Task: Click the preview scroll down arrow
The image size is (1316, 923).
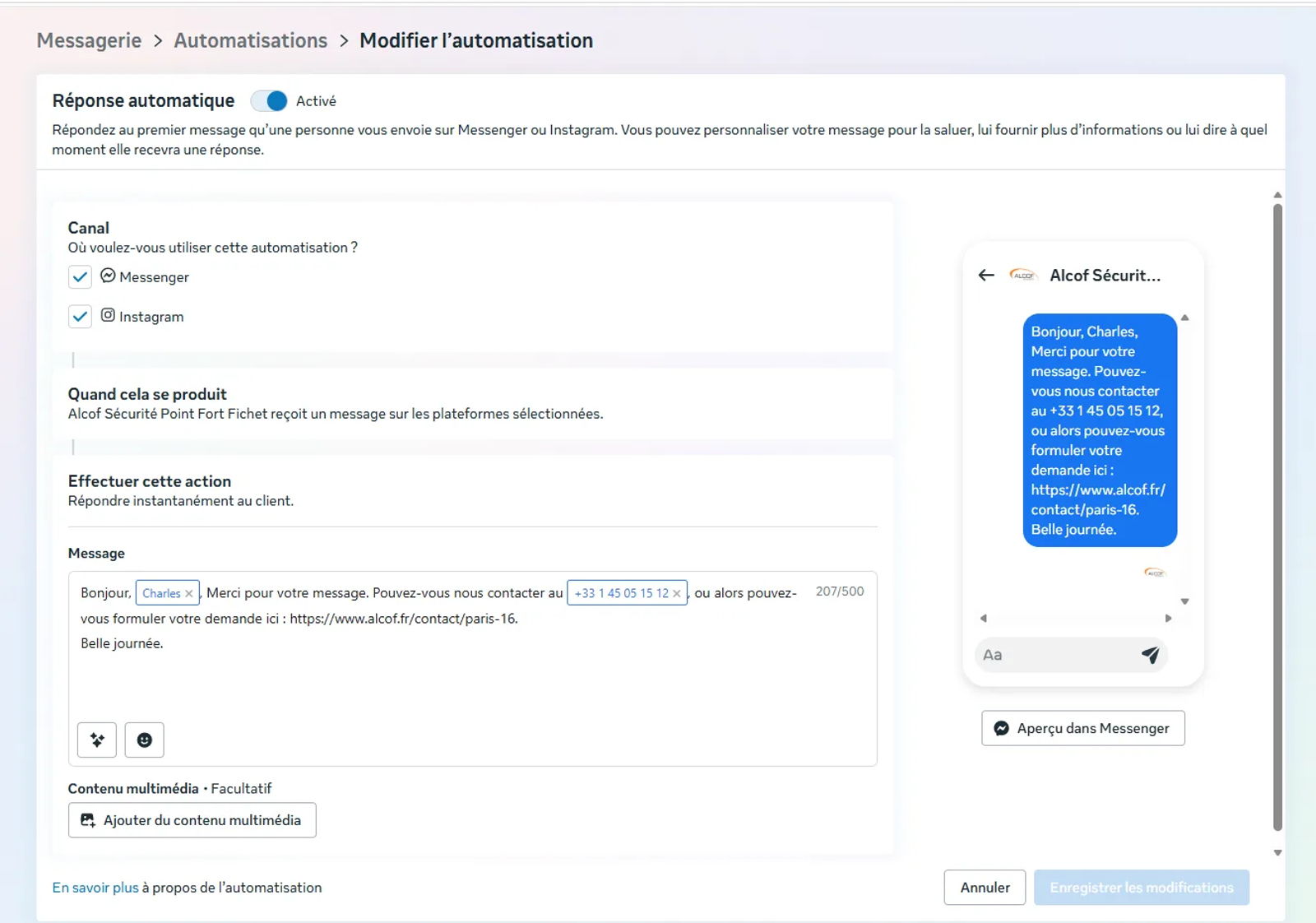Action: pyautogui.click(x=1185, y=601)
